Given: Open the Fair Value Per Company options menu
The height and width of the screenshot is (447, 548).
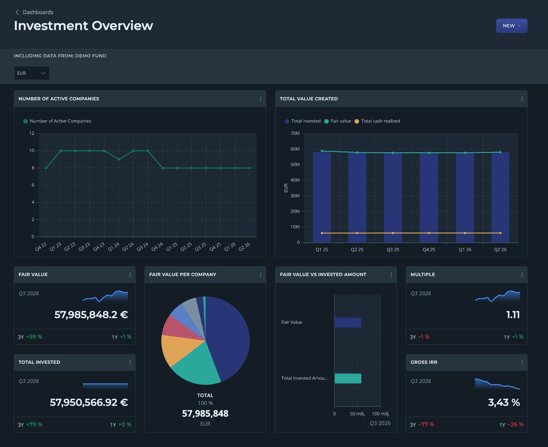Looking at the screenshot, I should (x=260, y=275).
